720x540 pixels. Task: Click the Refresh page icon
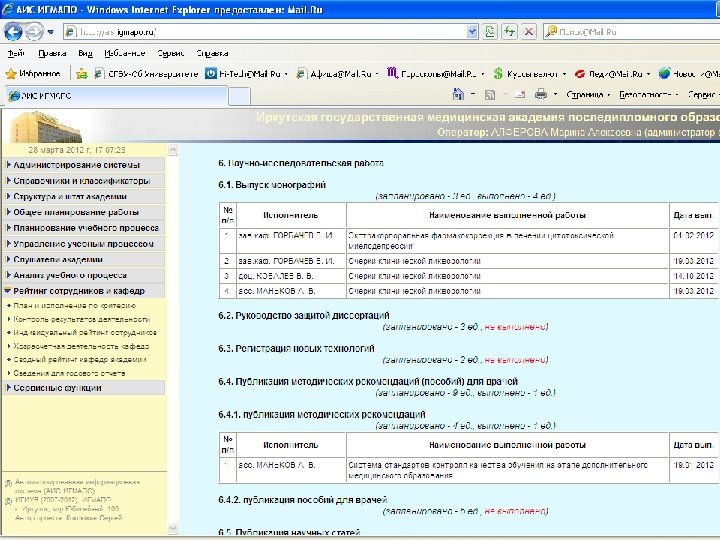tap(509, 32)
